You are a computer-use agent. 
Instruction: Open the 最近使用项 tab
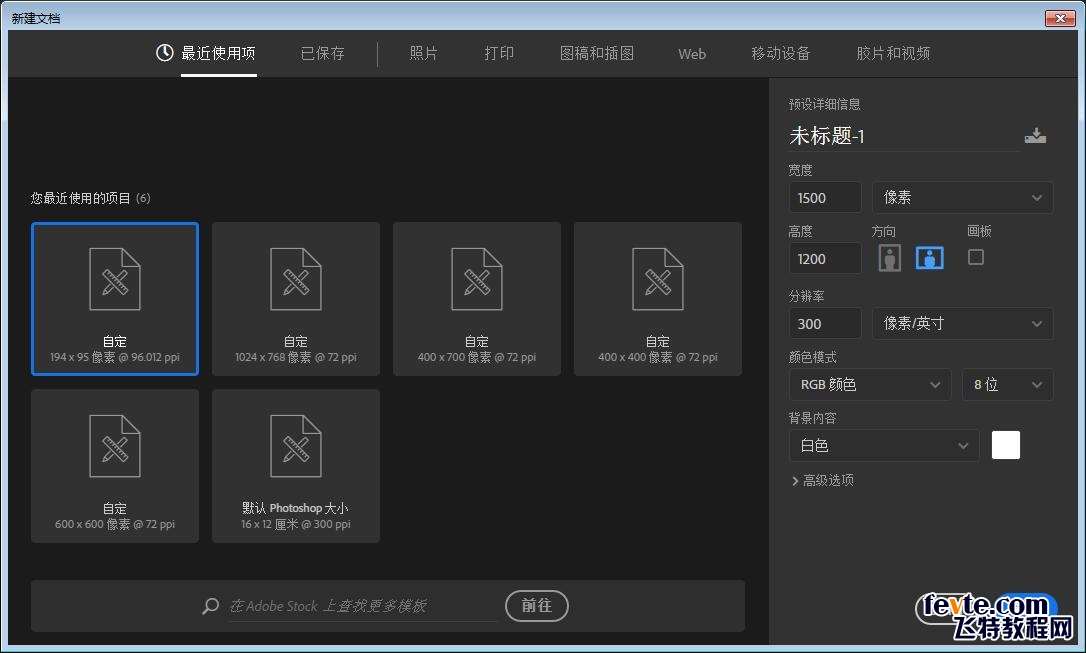click(x=218, y=53)
